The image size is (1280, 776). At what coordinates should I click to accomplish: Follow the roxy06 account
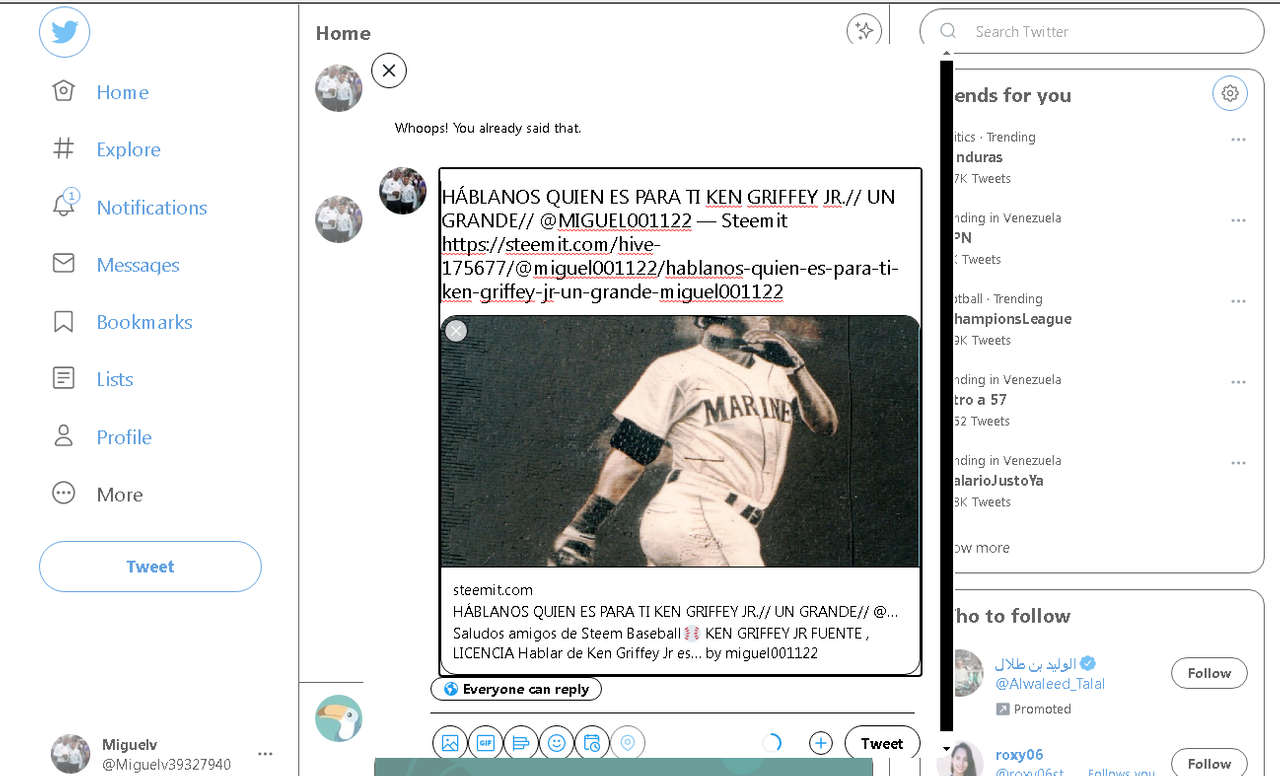(1209, 763)
